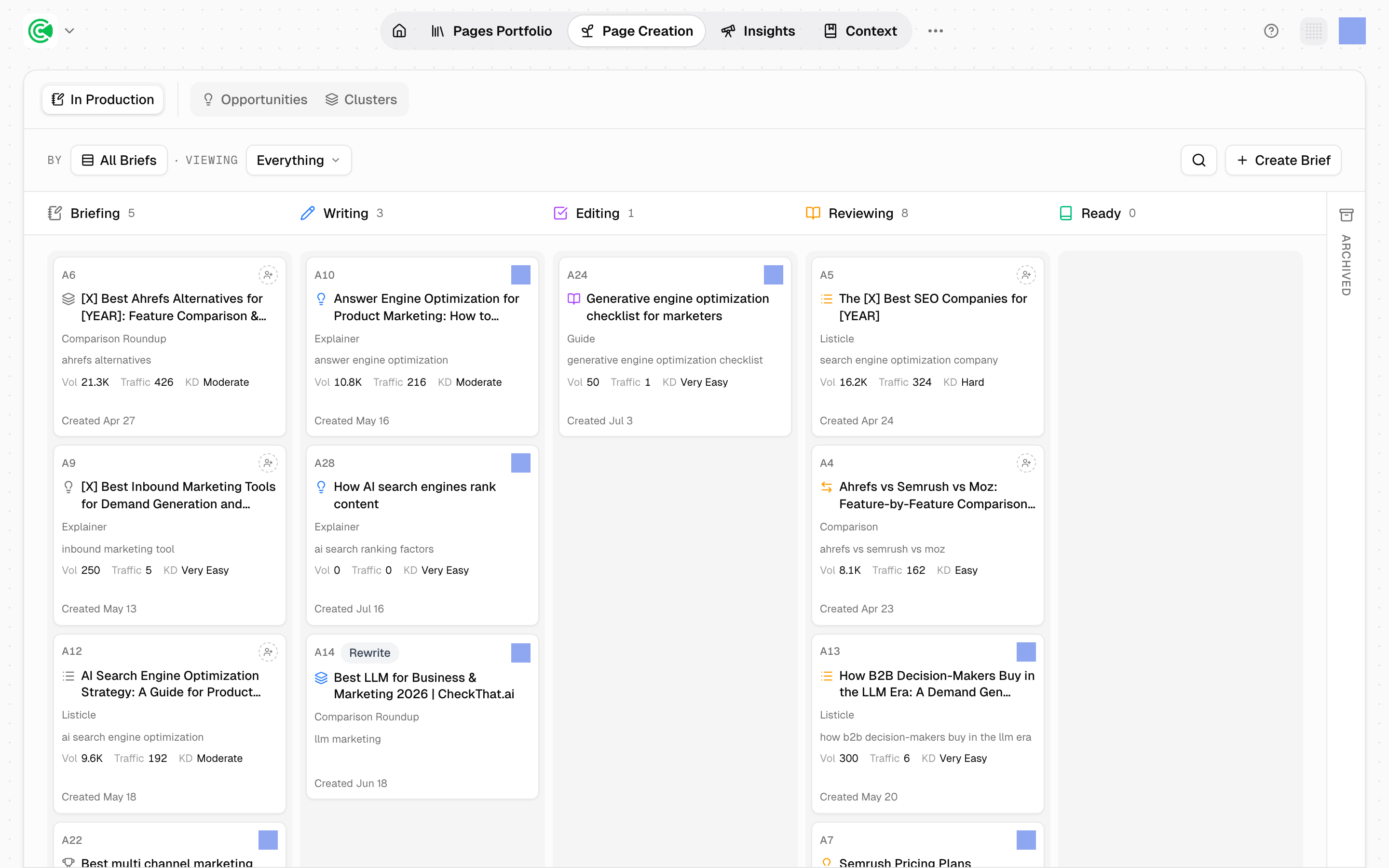Click the Ready column icon
1389x868 pixels.
coord(1066,213)
